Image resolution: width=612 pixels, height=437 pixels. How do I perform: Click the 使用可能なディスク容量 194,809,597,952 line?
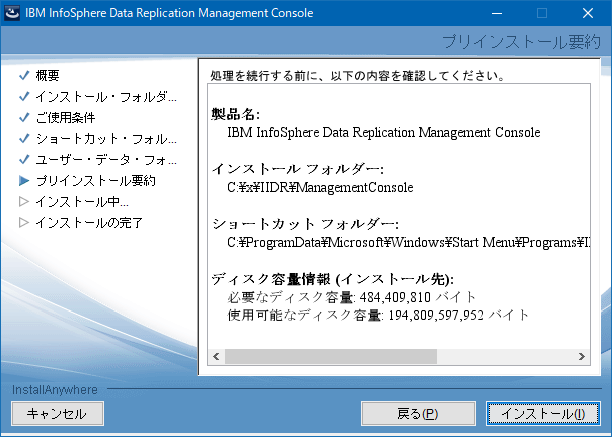click(378, 315)
